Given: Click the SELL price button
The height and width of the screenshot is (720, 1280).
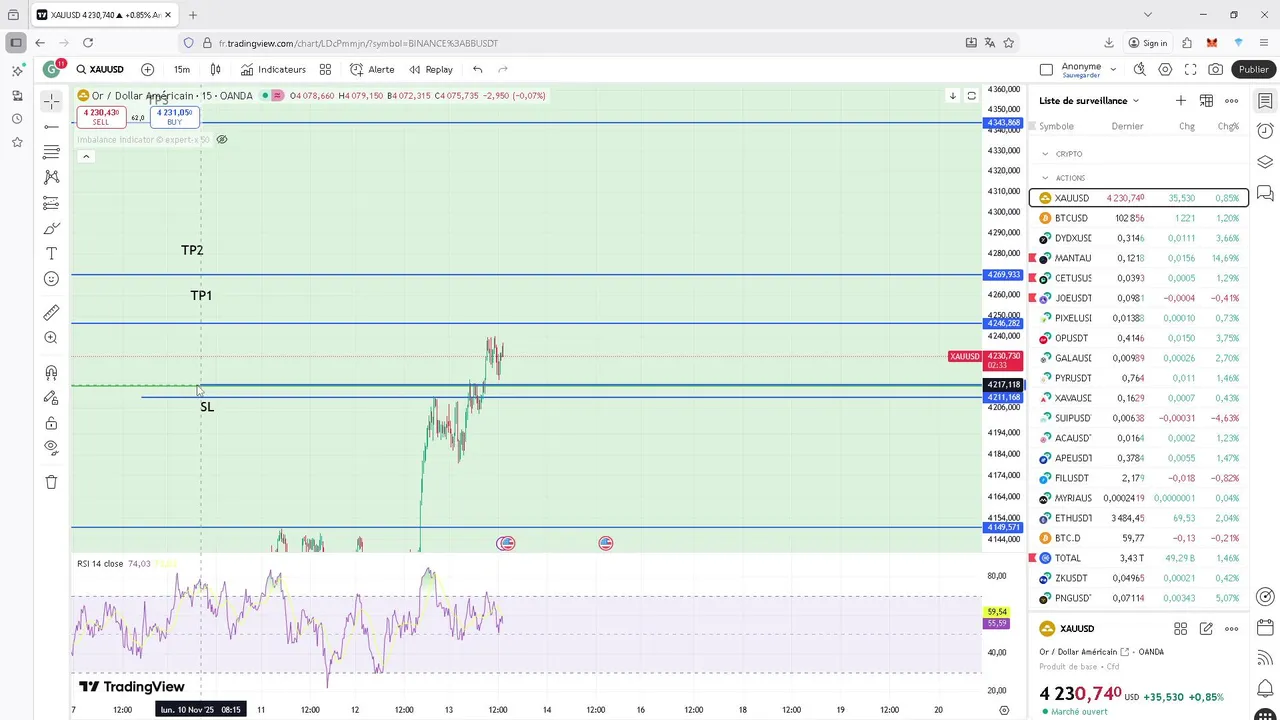Looking at the screenshot, I should click(x=101, y=117).
